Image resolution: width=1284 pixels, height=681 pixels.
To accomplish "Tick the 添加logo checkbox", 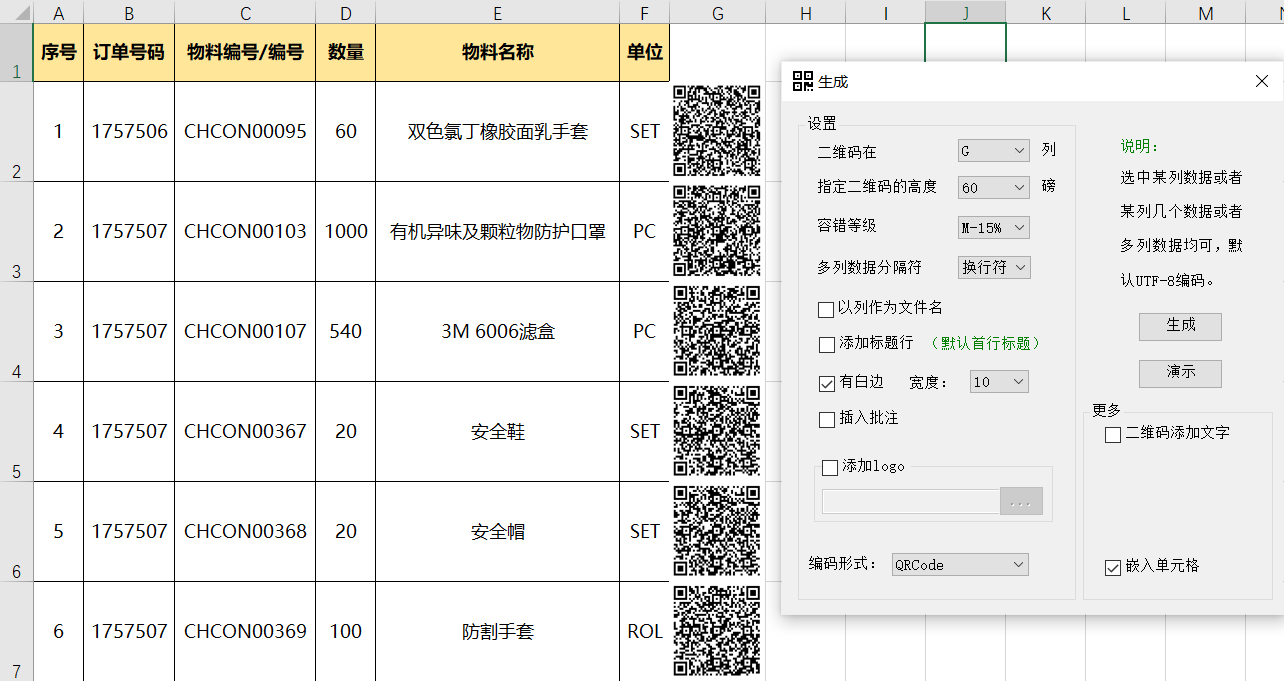I will pos(829,467).
